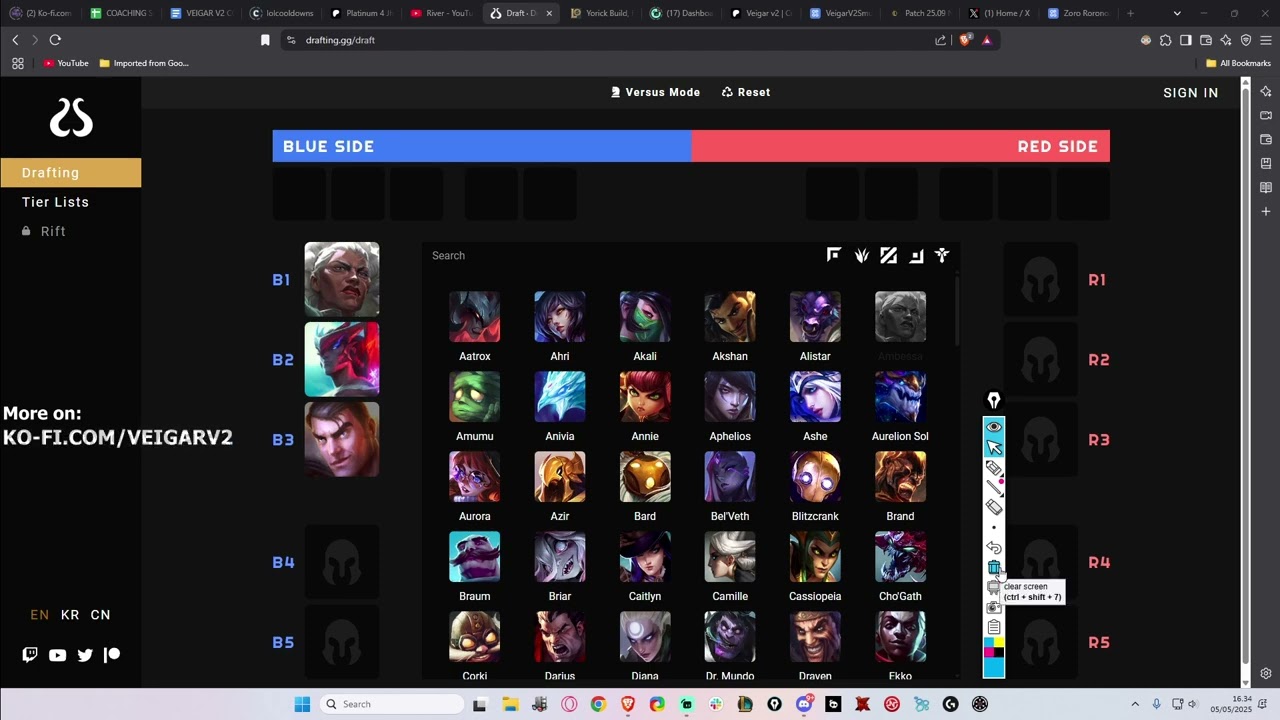The height and width of the screenshot is (720, 1280).
Task: Open the Brave browser taskbar icon
Action: 628,704
